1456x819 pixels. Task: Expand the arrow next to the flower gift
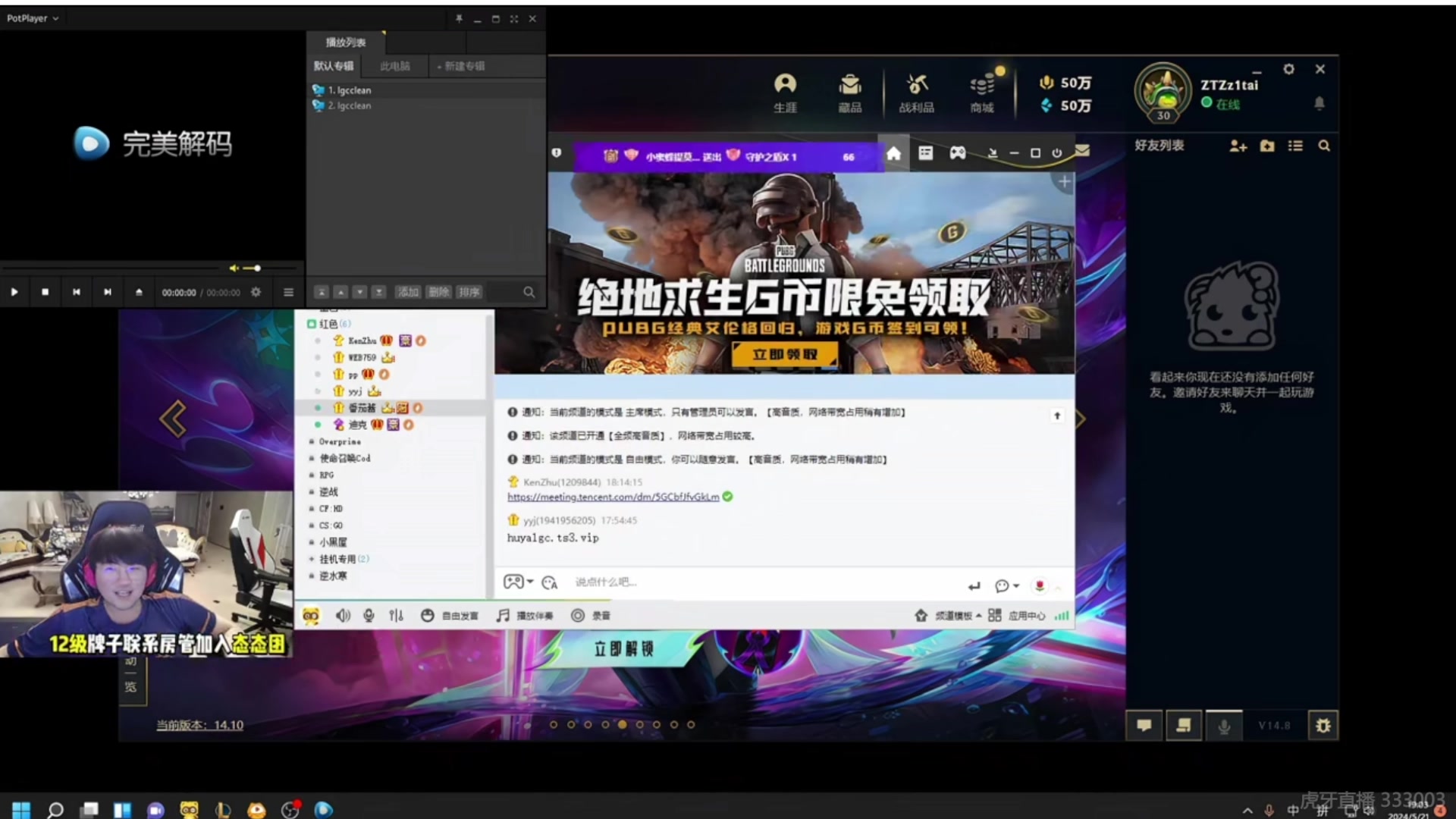(x=1058, y=587)
